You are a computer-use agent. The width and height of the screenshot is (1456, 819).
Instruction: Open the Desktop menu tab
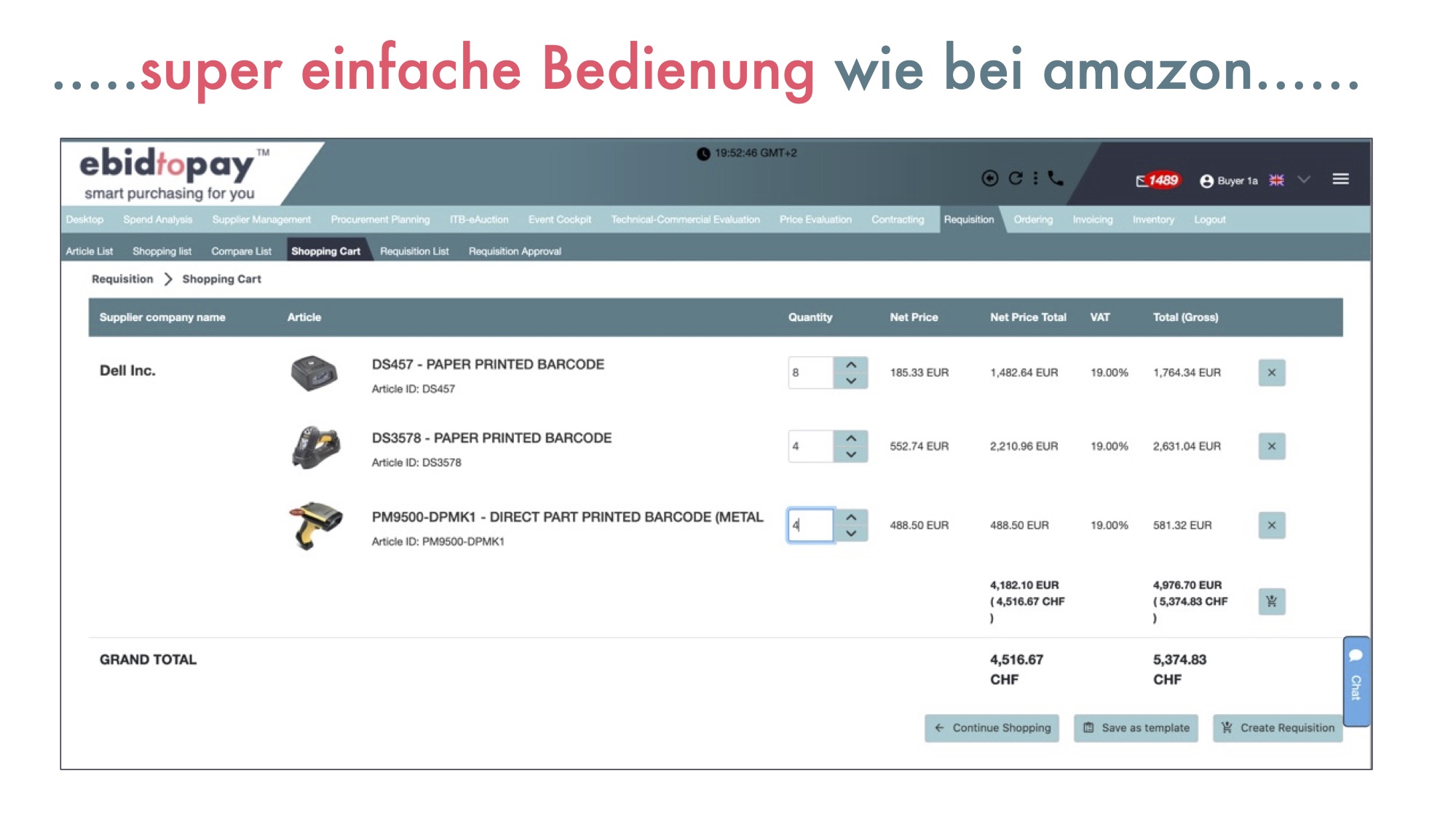click(x=84, y=219)
